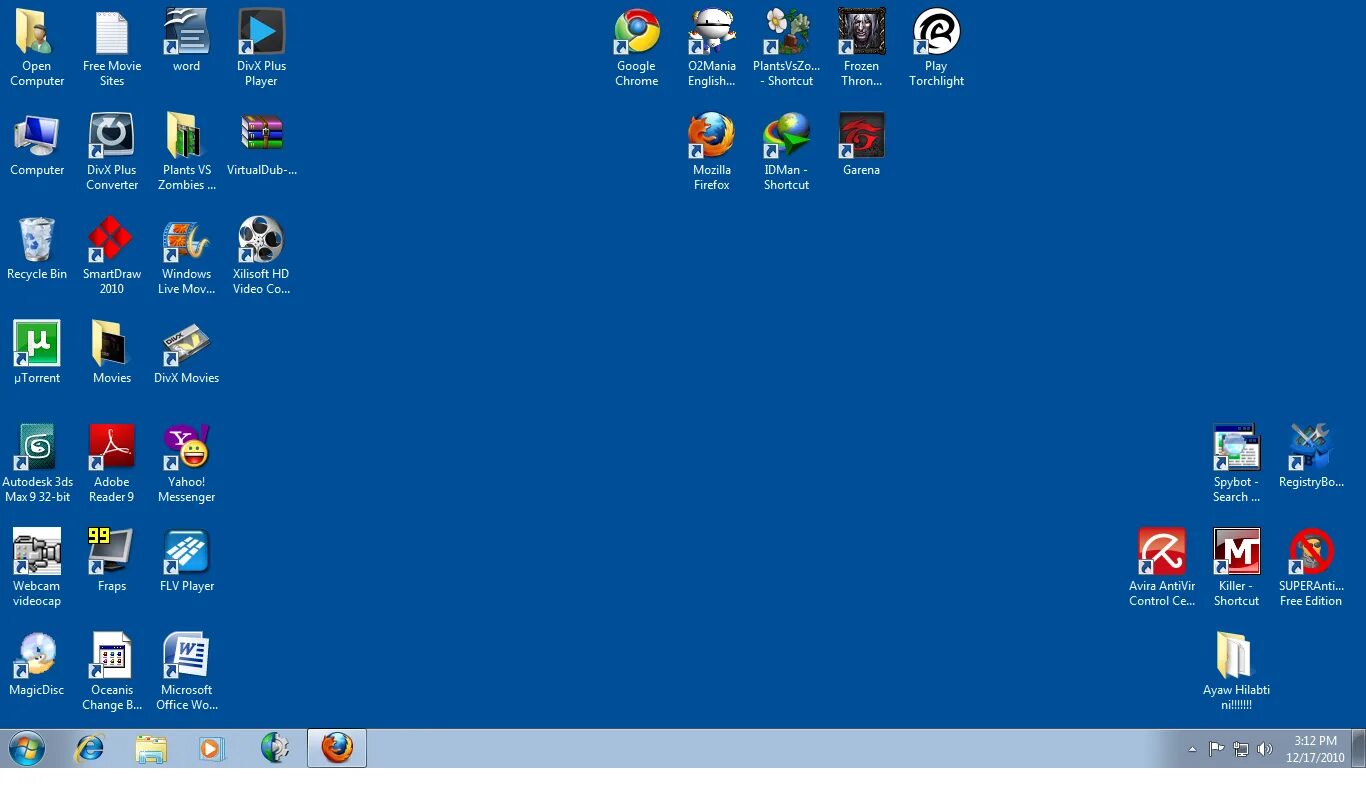1366x794 pixels.
Task: Open the Movies folder
Action: [x=111, y=343]
